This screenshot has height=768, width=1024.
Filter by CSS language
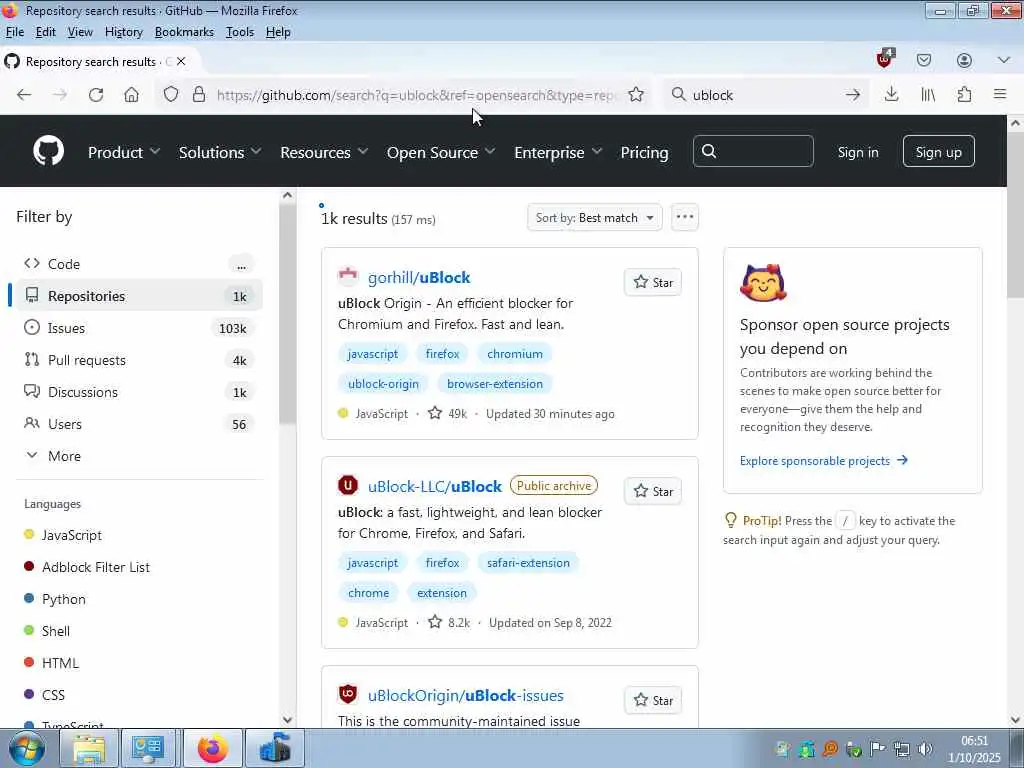coord(53,695)
